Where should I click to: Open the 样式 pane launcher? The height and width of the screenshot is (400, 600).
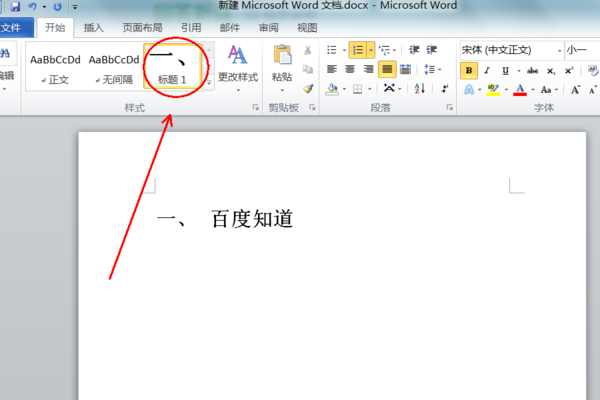(x=255, y=108)
